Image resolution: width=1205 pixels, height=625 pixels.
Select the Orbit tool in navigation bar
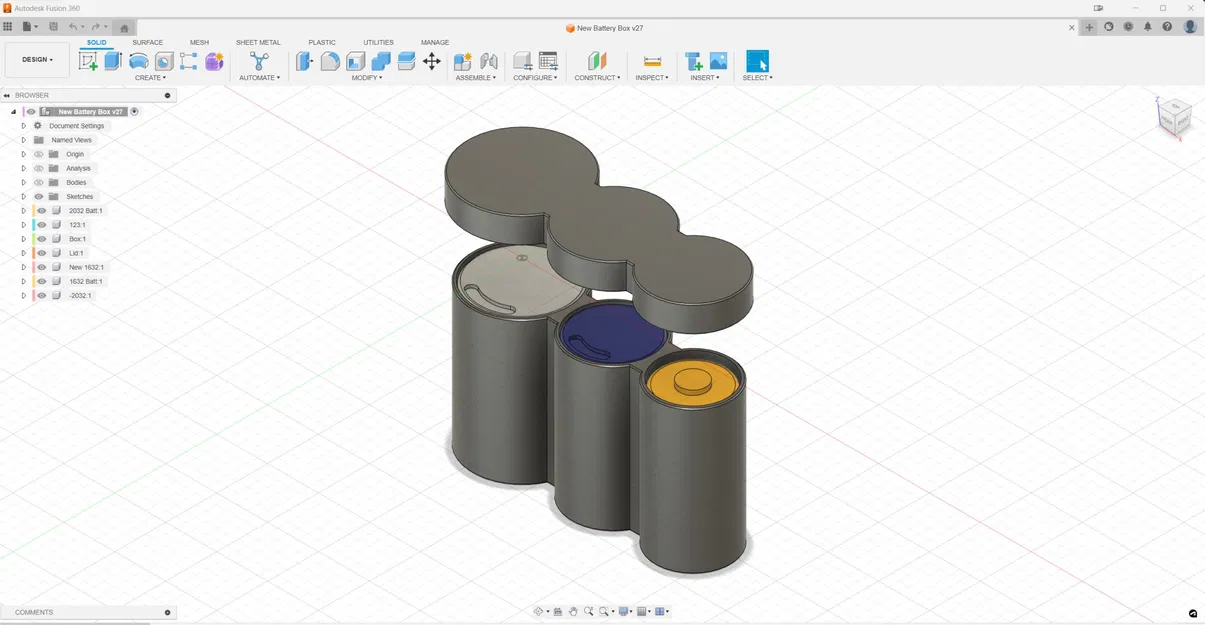[x=538, y=610]
